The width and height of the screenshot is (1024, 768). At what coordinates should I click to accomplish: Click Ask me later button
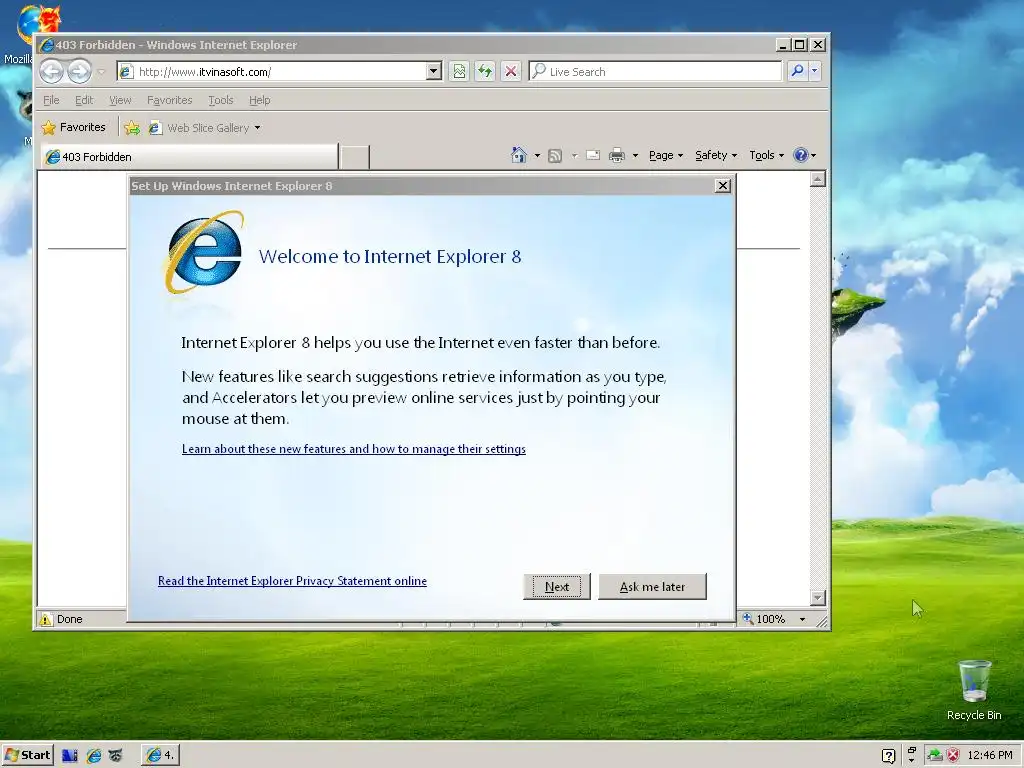[x=652, y=586]
